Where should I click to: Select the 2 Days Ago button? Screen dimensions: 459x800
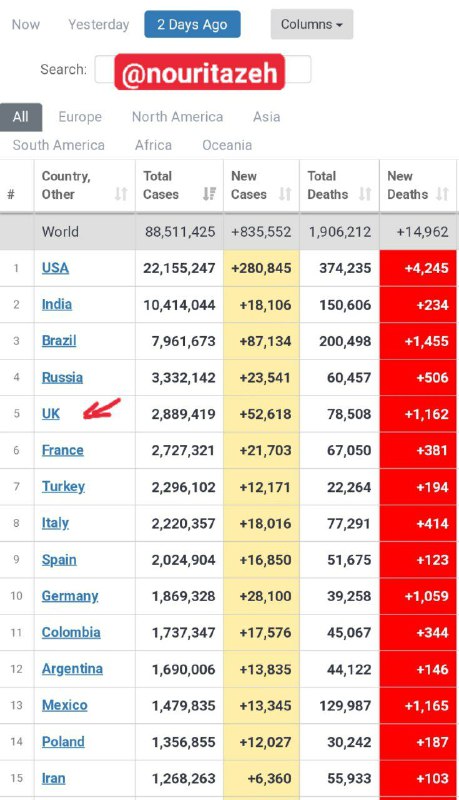[x=192, y=24]
